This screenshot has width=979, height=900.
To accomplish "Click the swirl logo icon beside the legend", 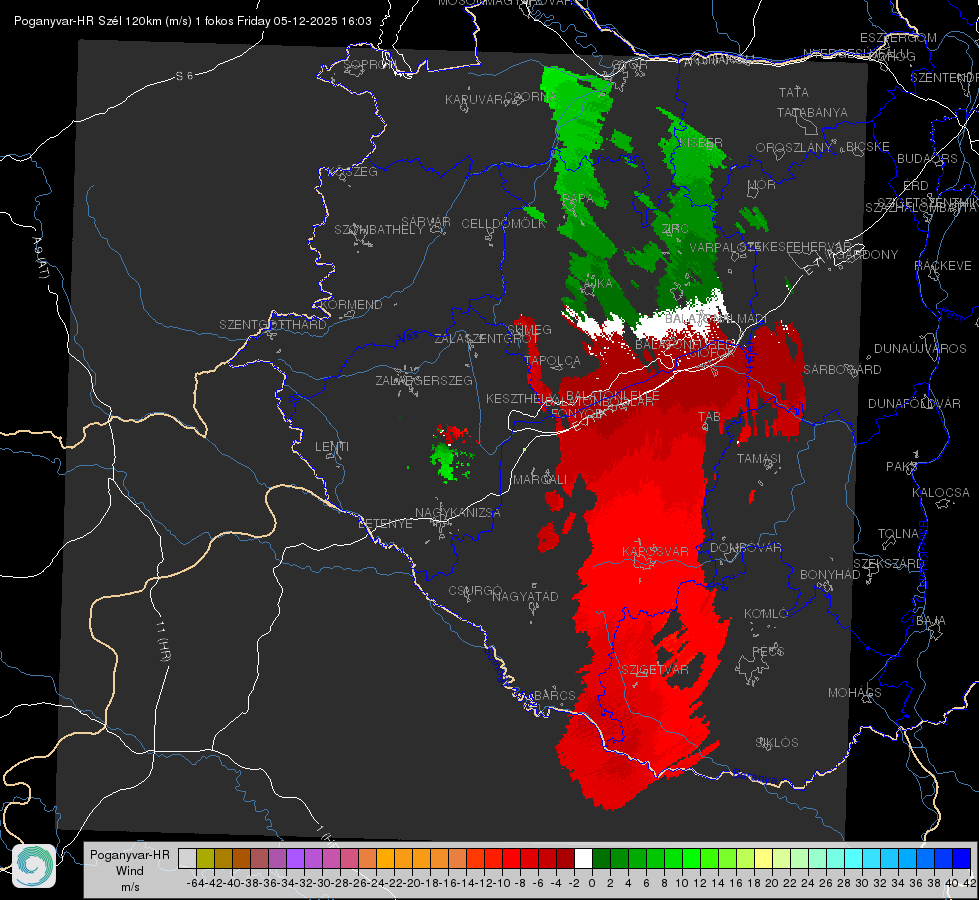I will (x=34, y=866).
